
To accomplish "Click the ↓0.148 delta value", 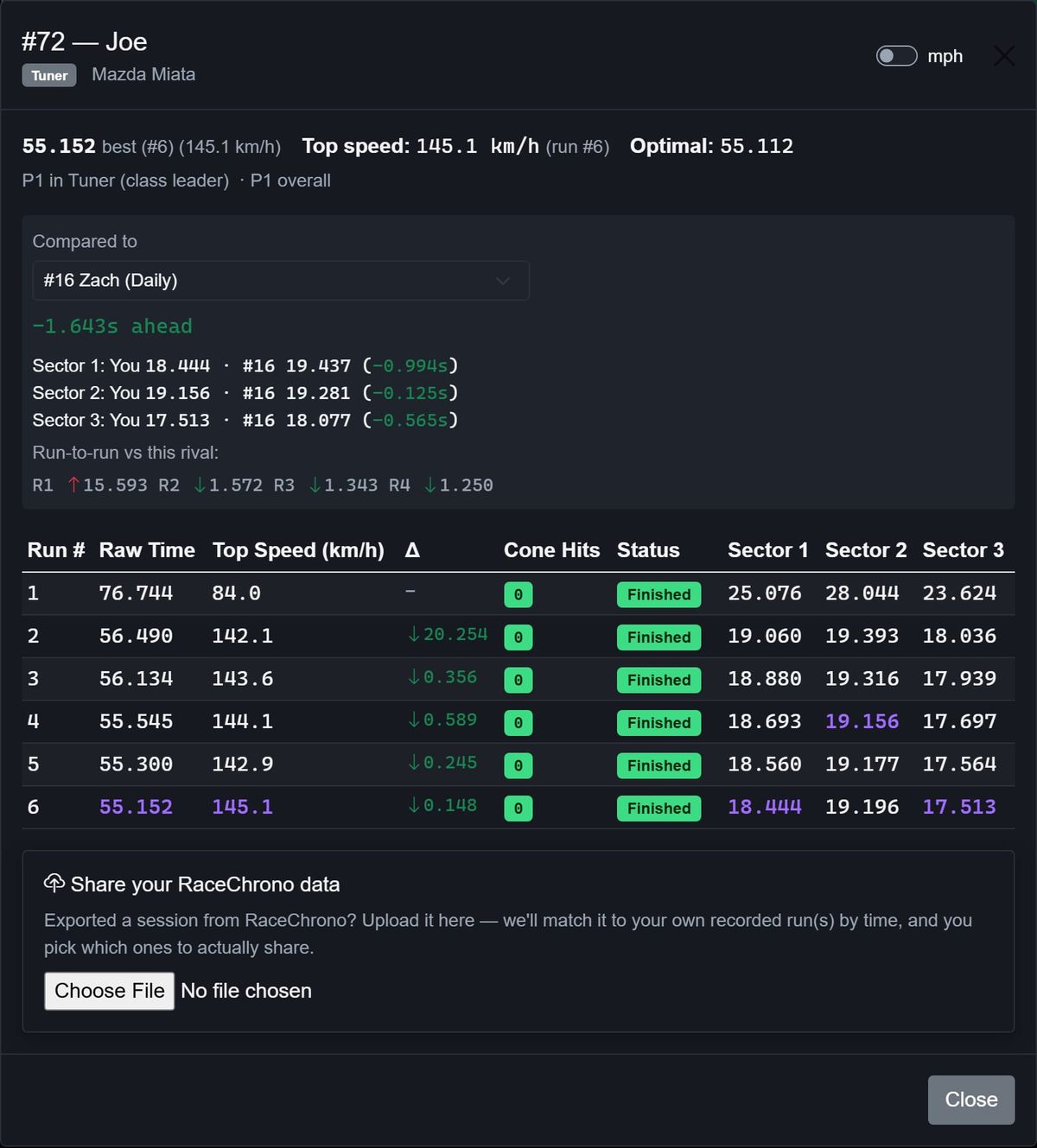I will click(x=442, y=806).
